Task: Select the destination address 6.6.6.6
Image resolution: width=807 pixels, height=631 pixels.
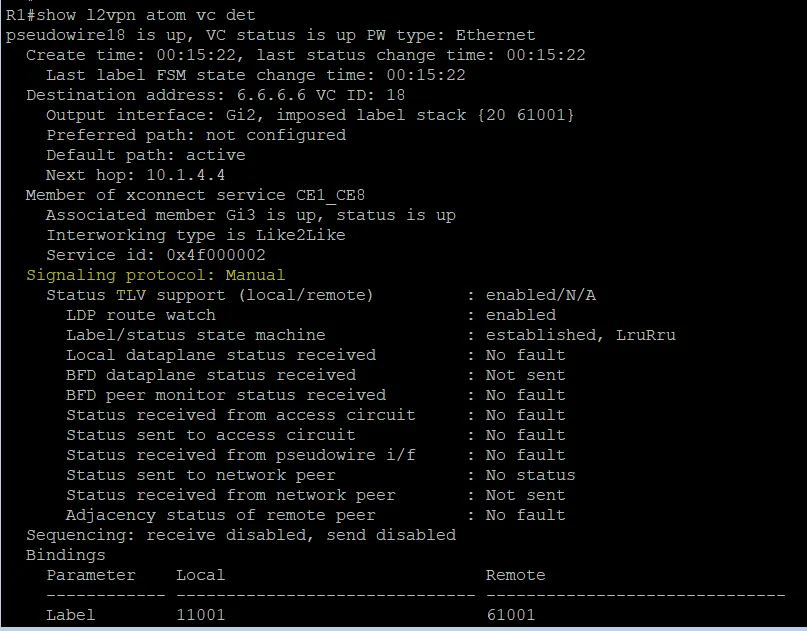Action: pos(271,95)
